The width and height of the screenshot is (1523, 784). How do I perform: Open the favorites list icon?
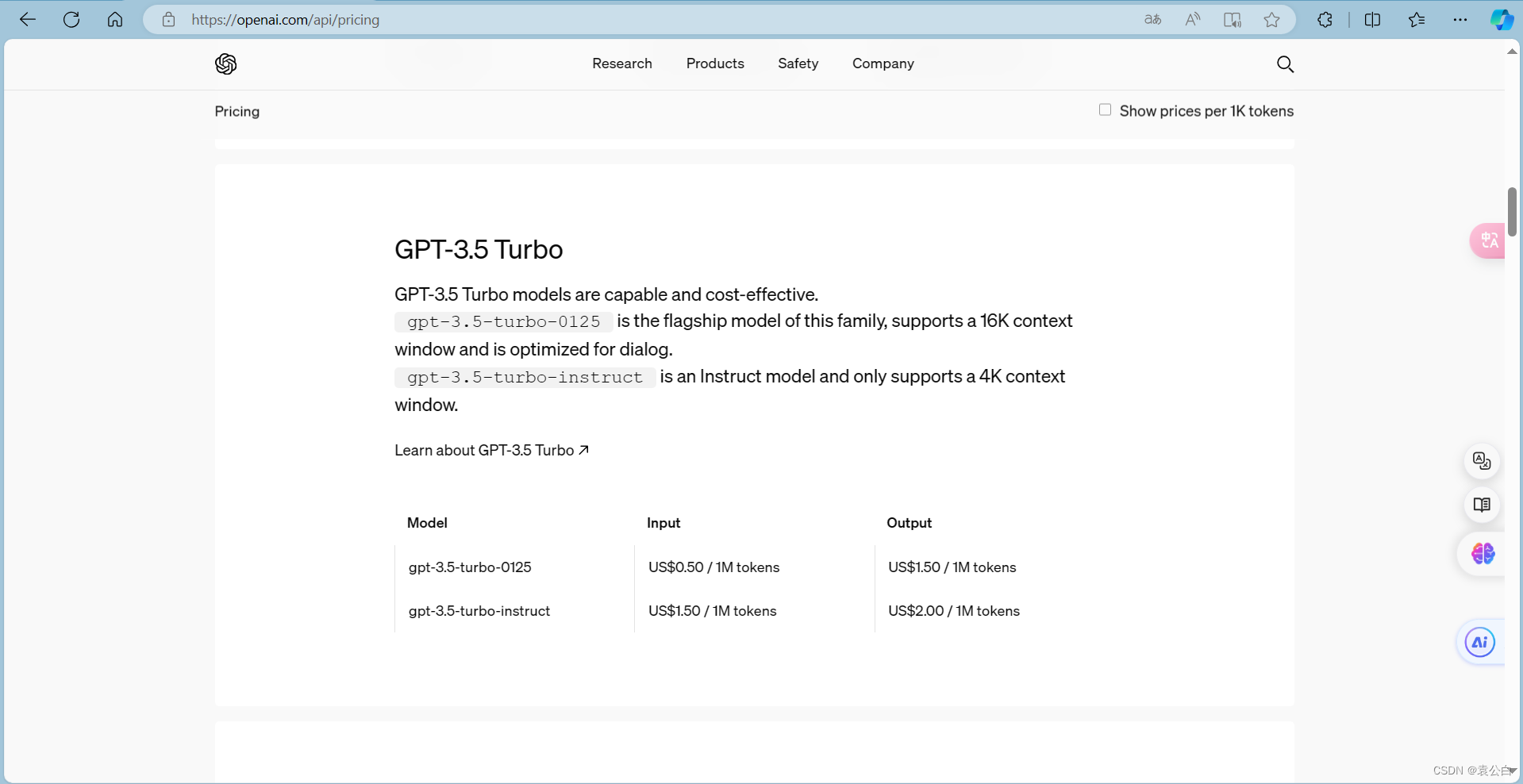click(1417, 20)
